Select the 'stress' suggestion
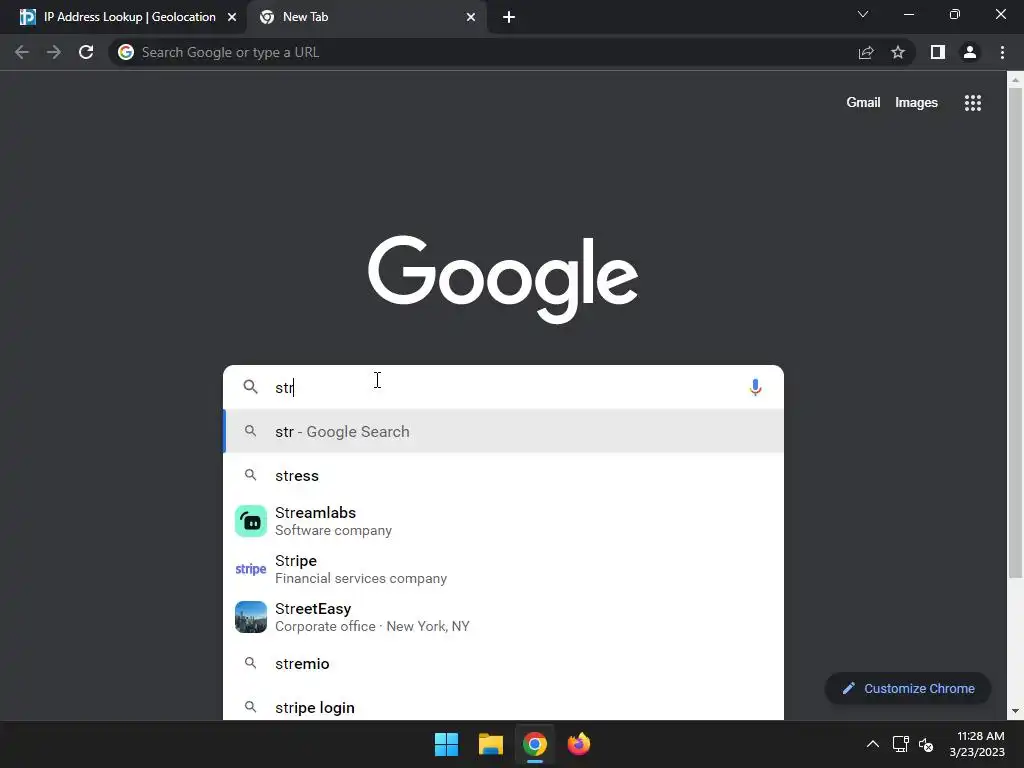The height and width of the screenshot is (768, 1024). pos(503,475)
